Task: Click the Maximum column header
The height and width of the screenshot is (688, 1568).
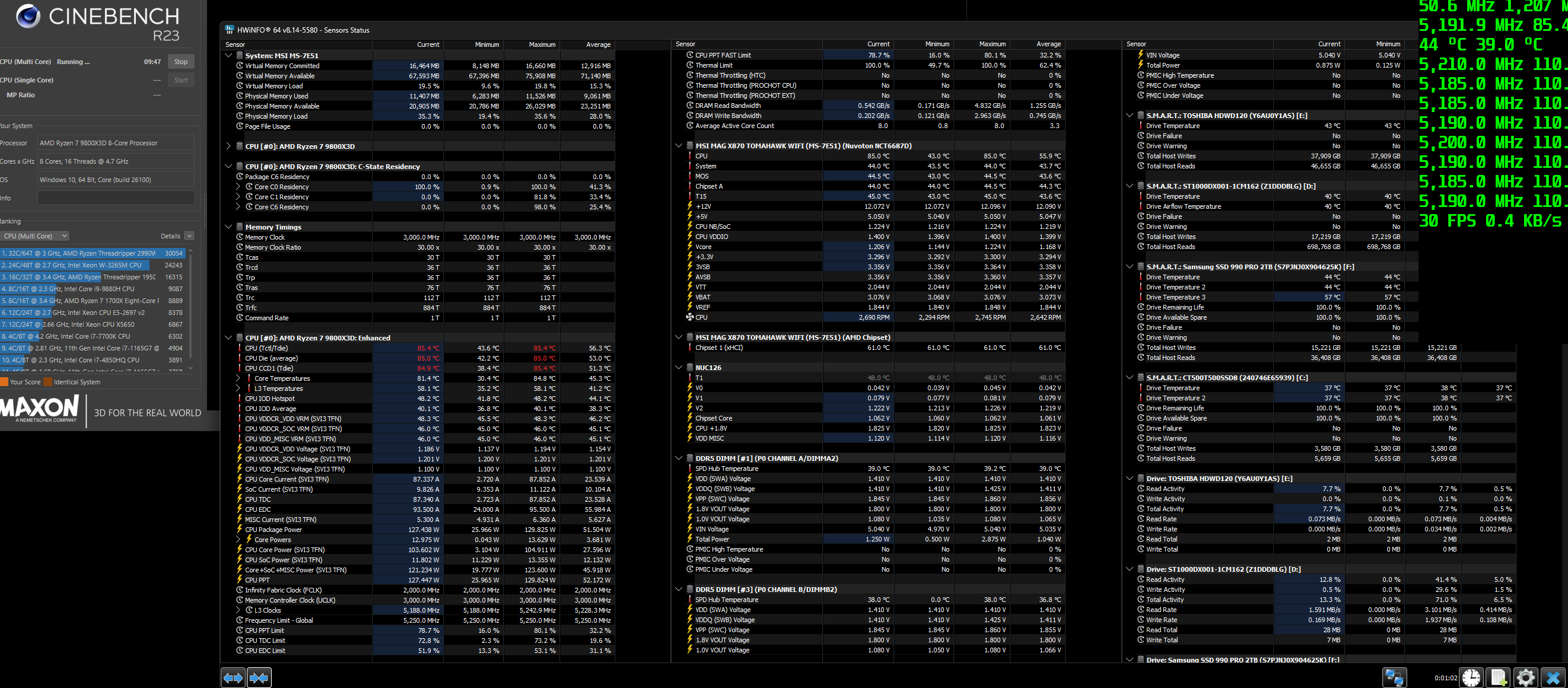Action: pos(542,44)
